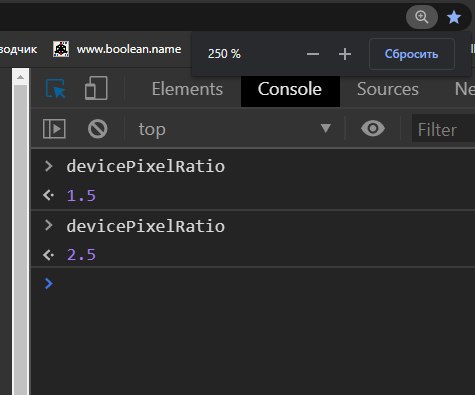
Task: Open the www.boolean.name bookmark
Action: [x=129, y=49]
